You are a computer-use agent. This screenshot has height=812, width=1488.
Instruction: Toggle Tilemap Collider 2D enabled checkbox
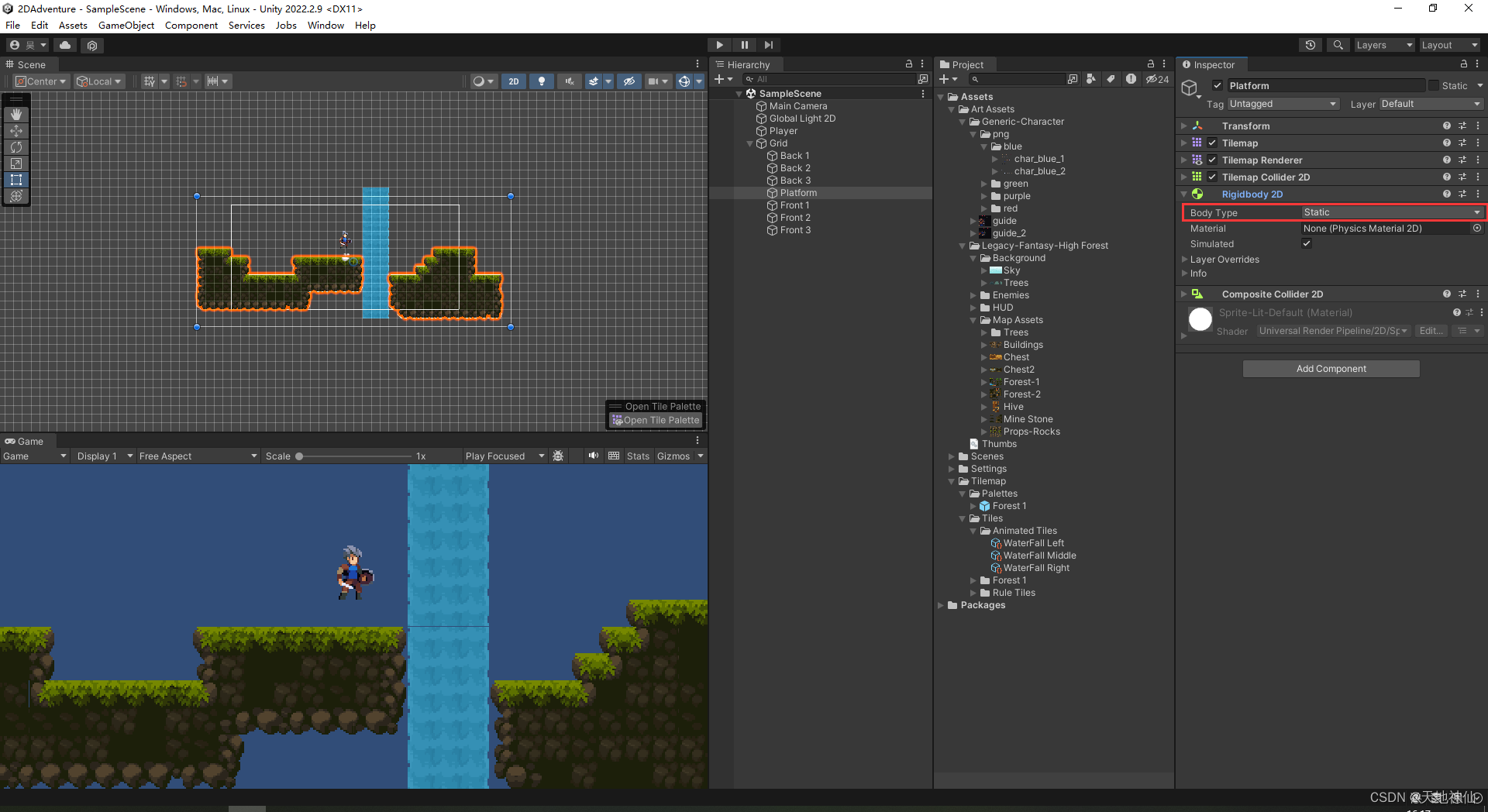point(1212,177)
